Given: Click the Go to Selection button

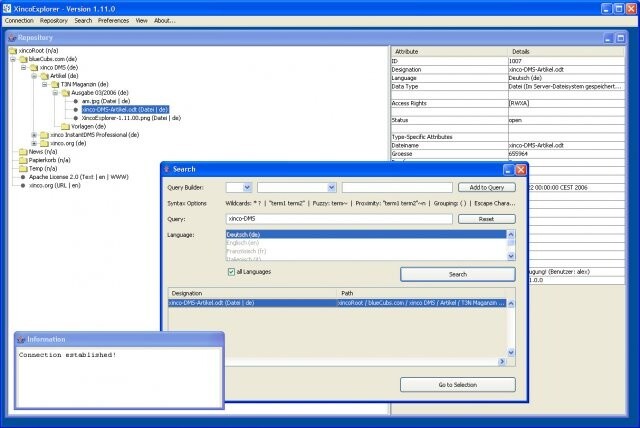Looking at the screenshot, I should 458,384.
